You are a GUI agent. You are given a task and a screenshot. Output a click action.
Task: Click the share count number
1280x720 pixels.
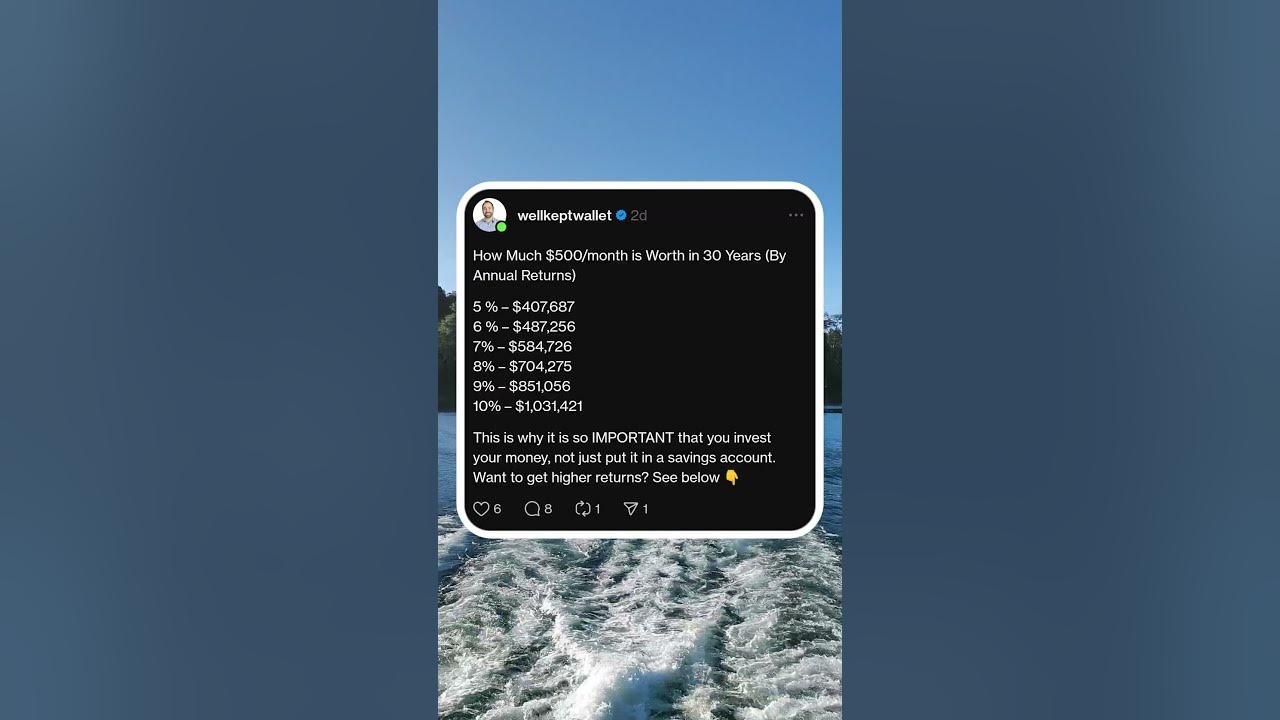(x=646, y=509)
